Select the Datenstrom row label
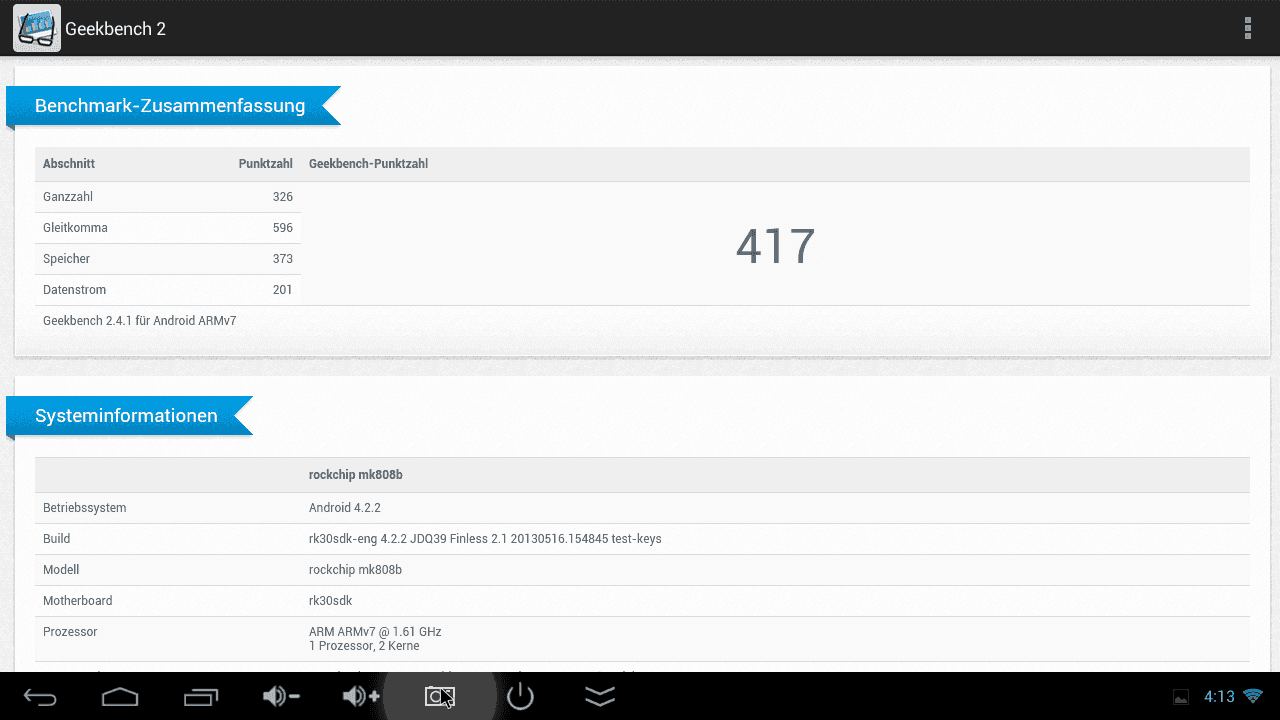This screenshot has height=720, width=1280. tap(74, 290)
